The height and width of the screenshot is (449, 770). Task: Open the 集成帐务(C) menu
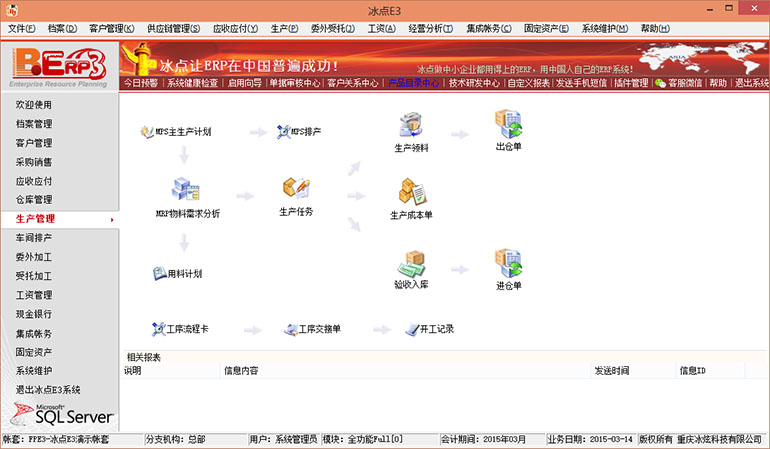489,28
